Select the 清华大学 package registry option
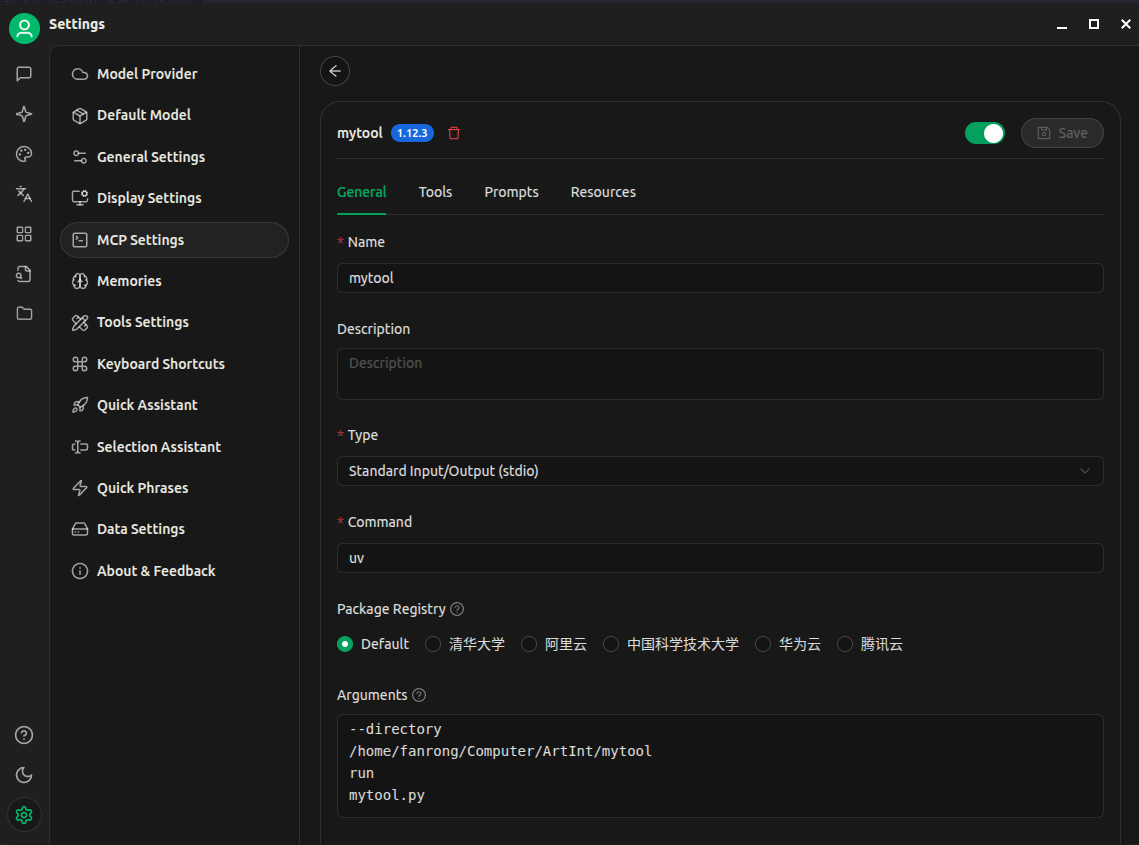The width and height of the screenshot is (1139, 845). click(433, 645)
